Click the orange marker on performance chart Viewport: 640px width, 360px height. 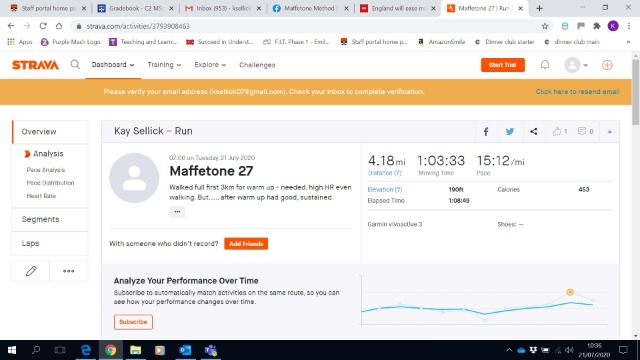[x=570, y=292]
